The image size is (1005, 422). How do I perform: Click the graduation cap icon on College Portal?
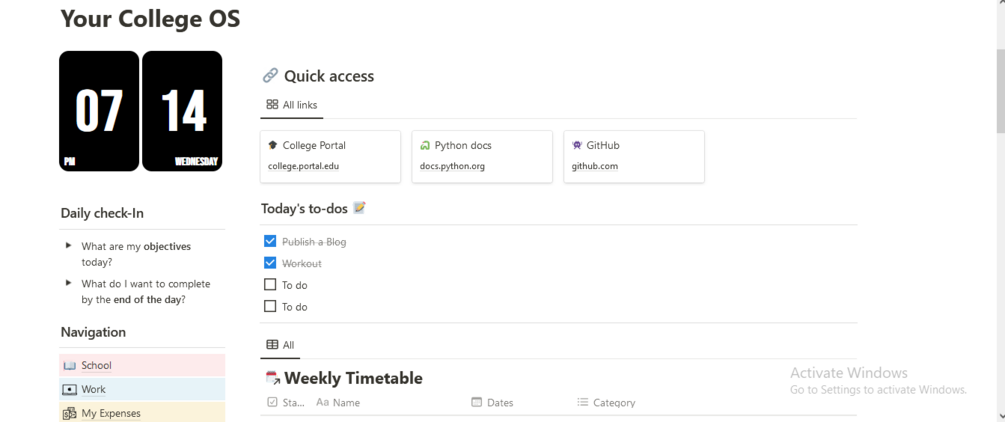click(273, 145)
